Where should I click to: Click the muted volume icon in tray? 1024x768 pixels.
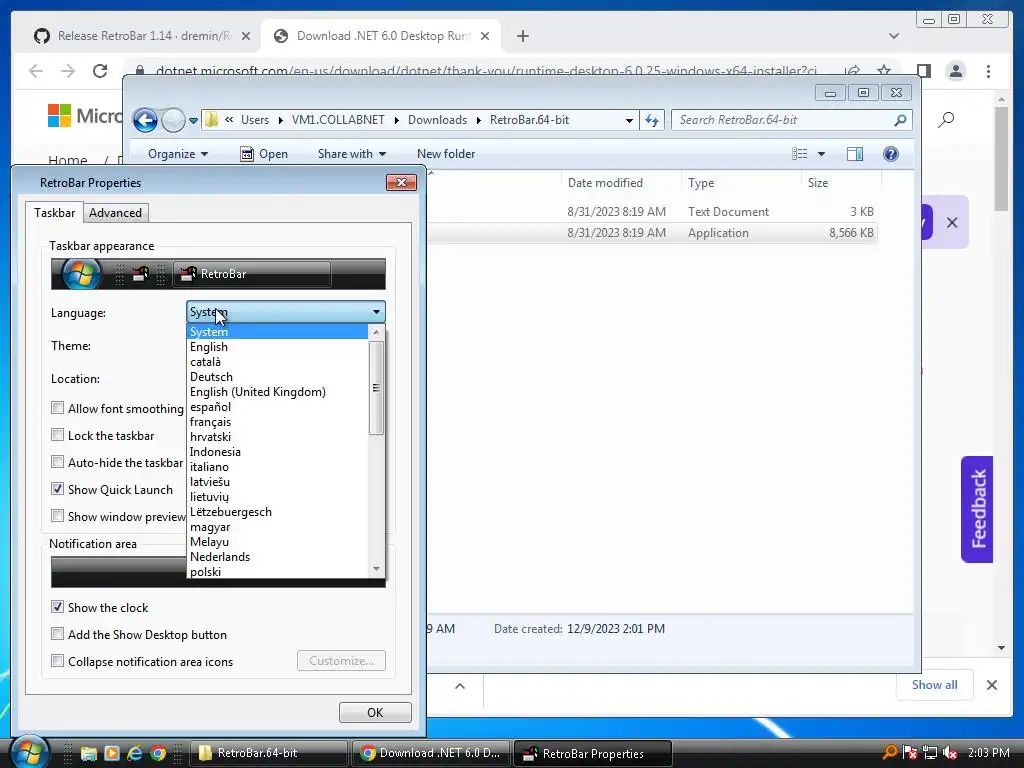coord(950,752)
